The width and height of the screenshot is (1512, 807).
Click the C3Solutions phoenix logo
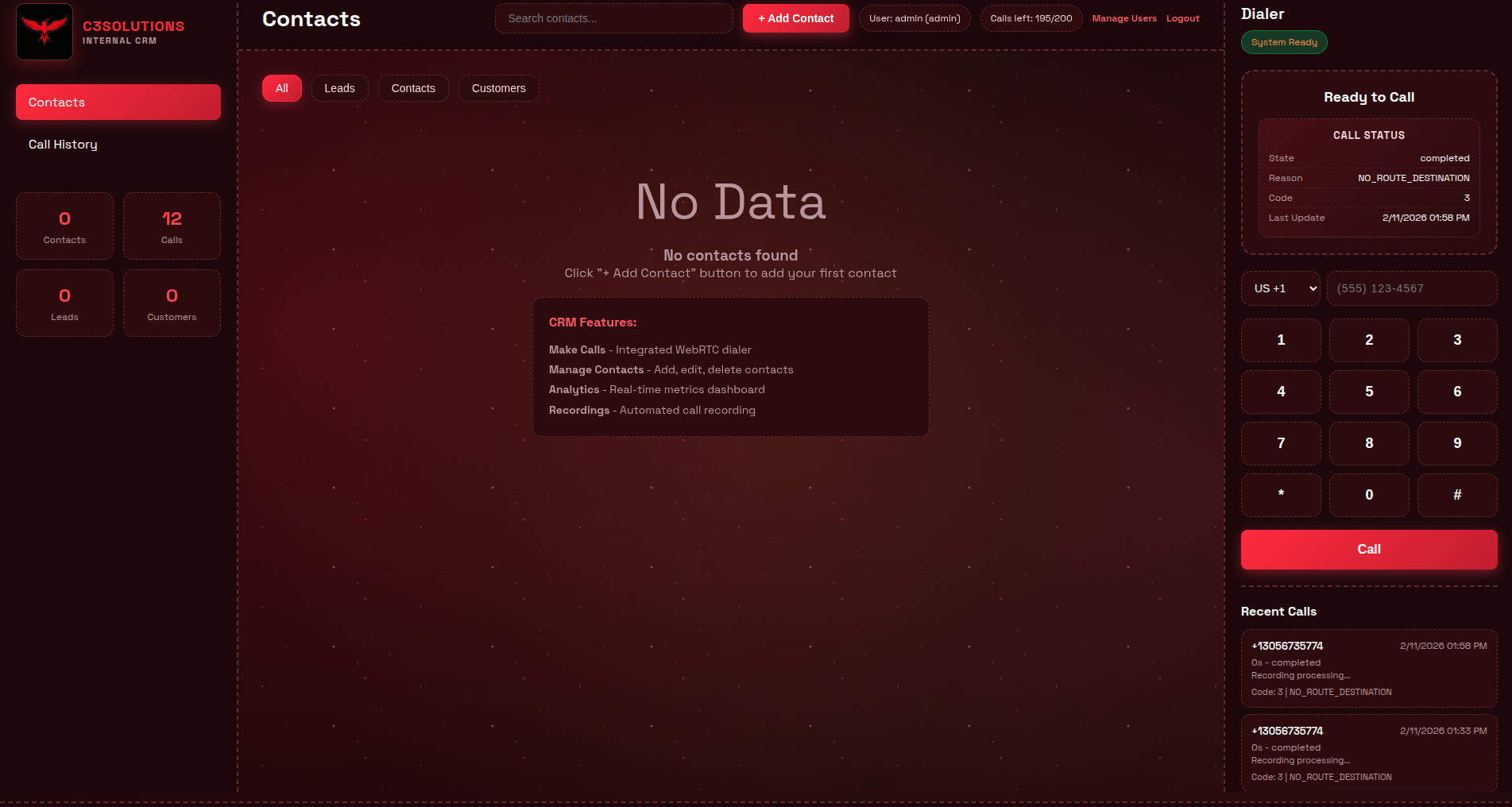click(44, 32)
